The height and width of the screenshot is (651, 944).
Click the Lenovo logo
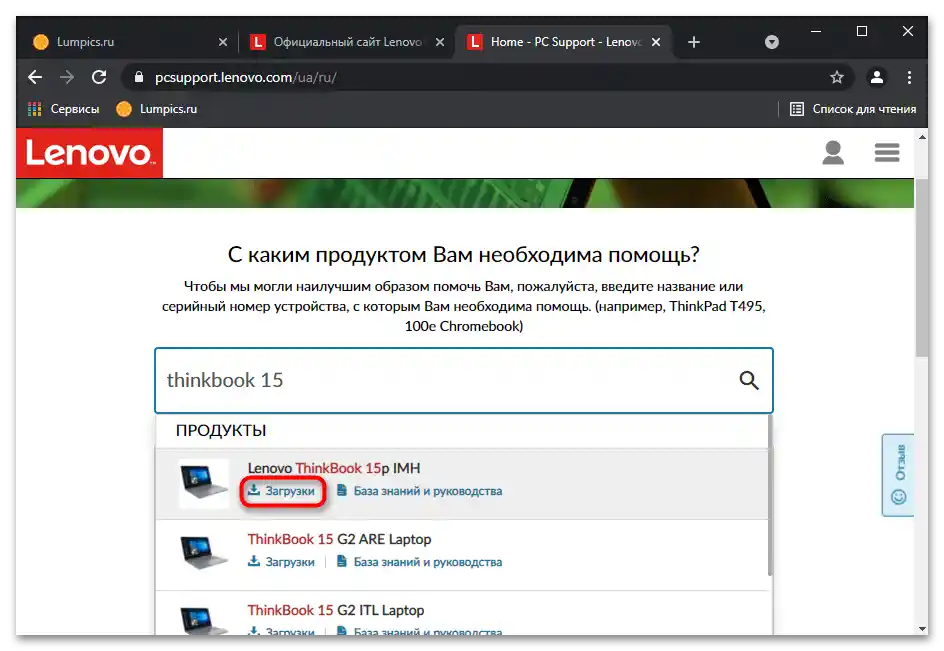[x=90, y=153]
